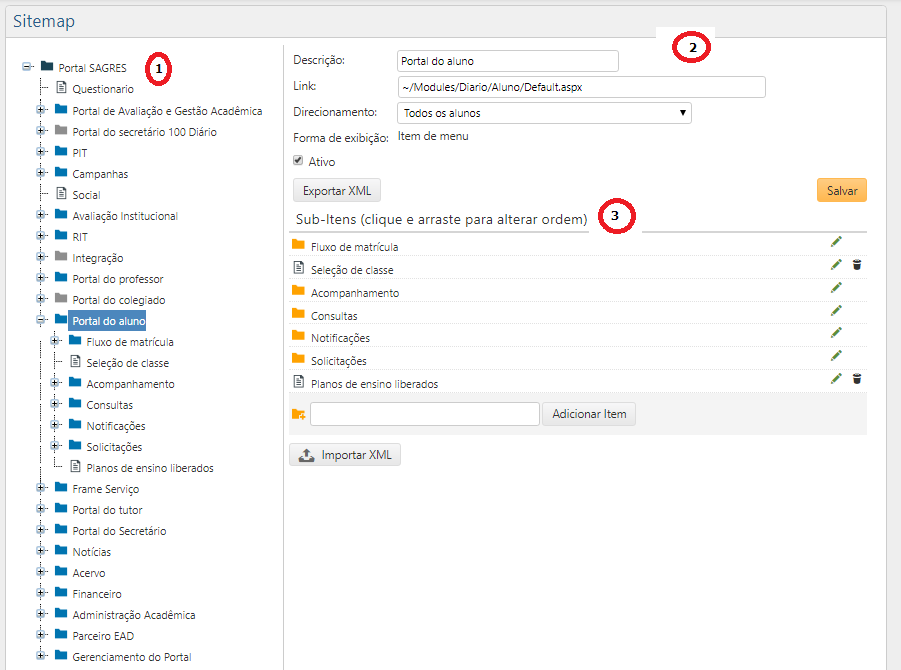The image size is (901, 670).
Task: Click the Importar XML button
Action: pyautogui.click(x=344, y=454)
